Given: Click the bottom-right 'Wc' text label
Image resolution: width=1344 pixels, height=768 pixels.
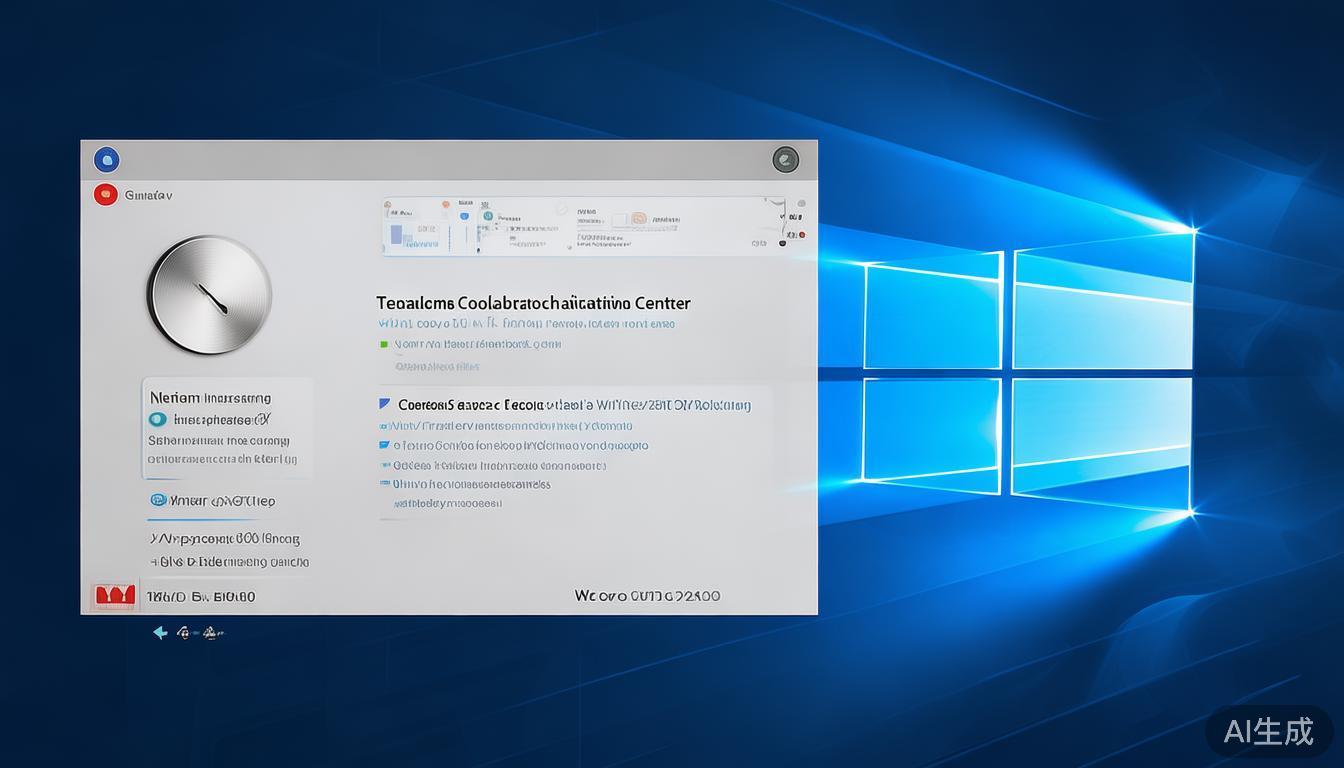Looking at the screenshot, I should pyautogui.click(x=647, y=596).
